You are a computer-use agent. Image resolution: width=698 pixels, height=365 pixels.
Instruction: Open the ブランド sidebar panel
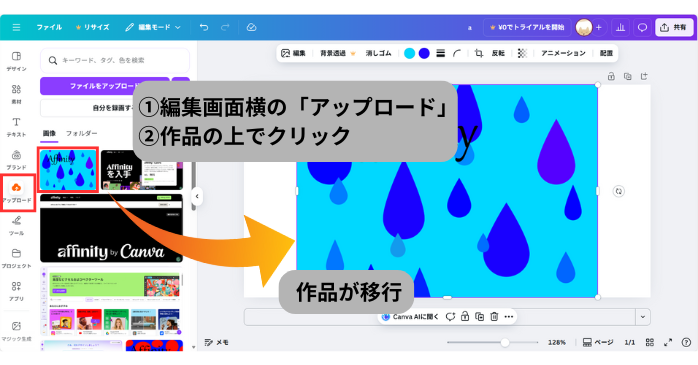pos(16,160)
